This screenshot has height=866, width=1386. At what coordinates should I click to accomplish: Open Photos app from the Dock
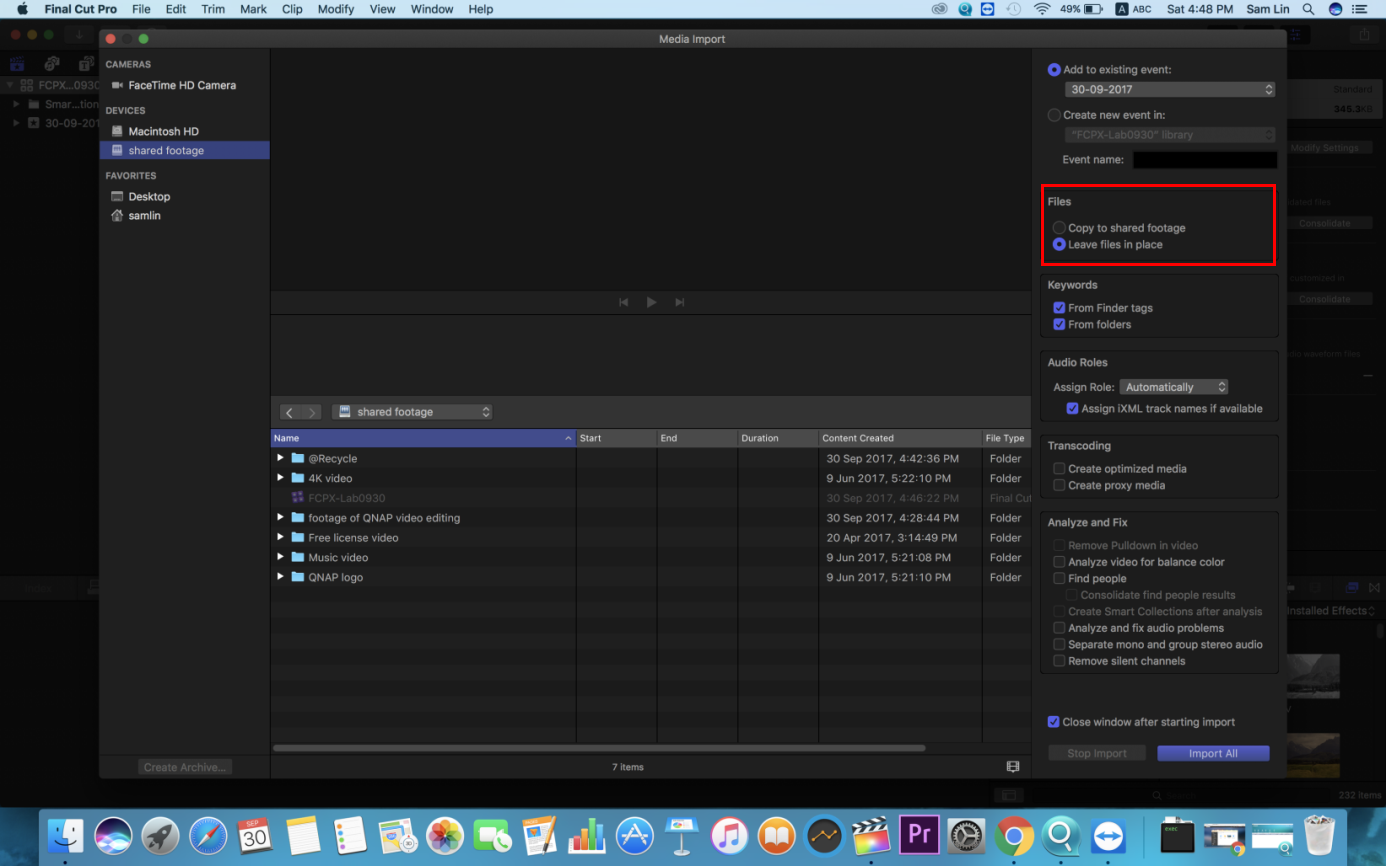click(444, 835)
